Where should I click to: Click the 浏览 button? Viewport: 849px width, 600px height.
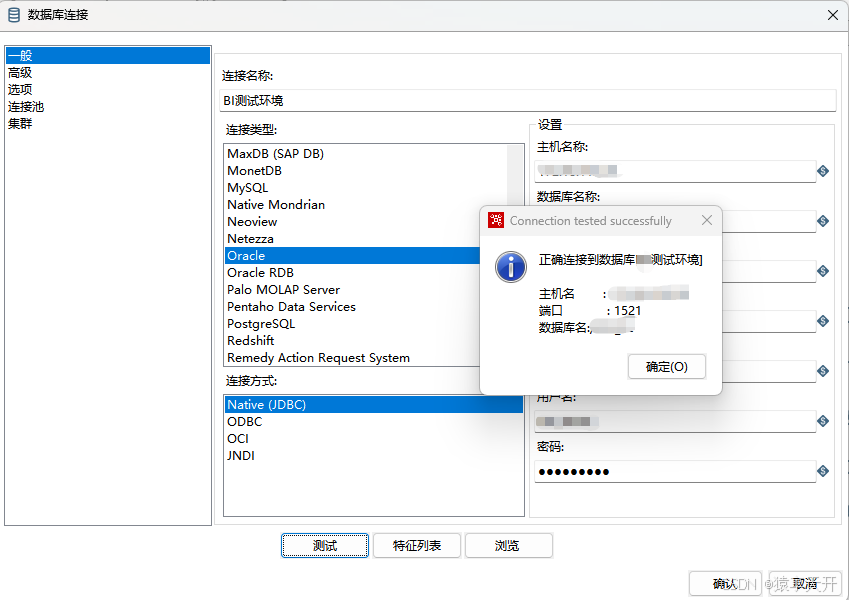click(x=508, y=545)
